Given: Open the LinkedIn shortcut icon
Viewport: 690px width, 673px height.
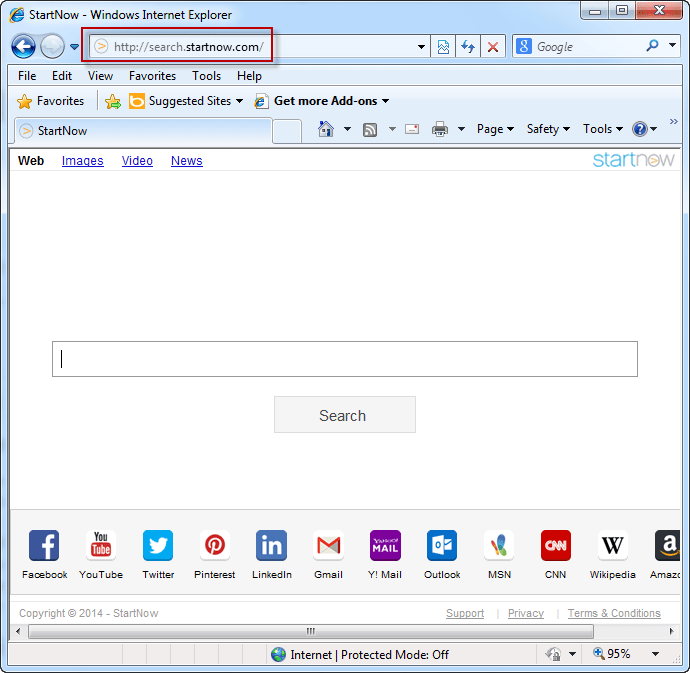Looking at the screenshot, I should coord(272,546).
